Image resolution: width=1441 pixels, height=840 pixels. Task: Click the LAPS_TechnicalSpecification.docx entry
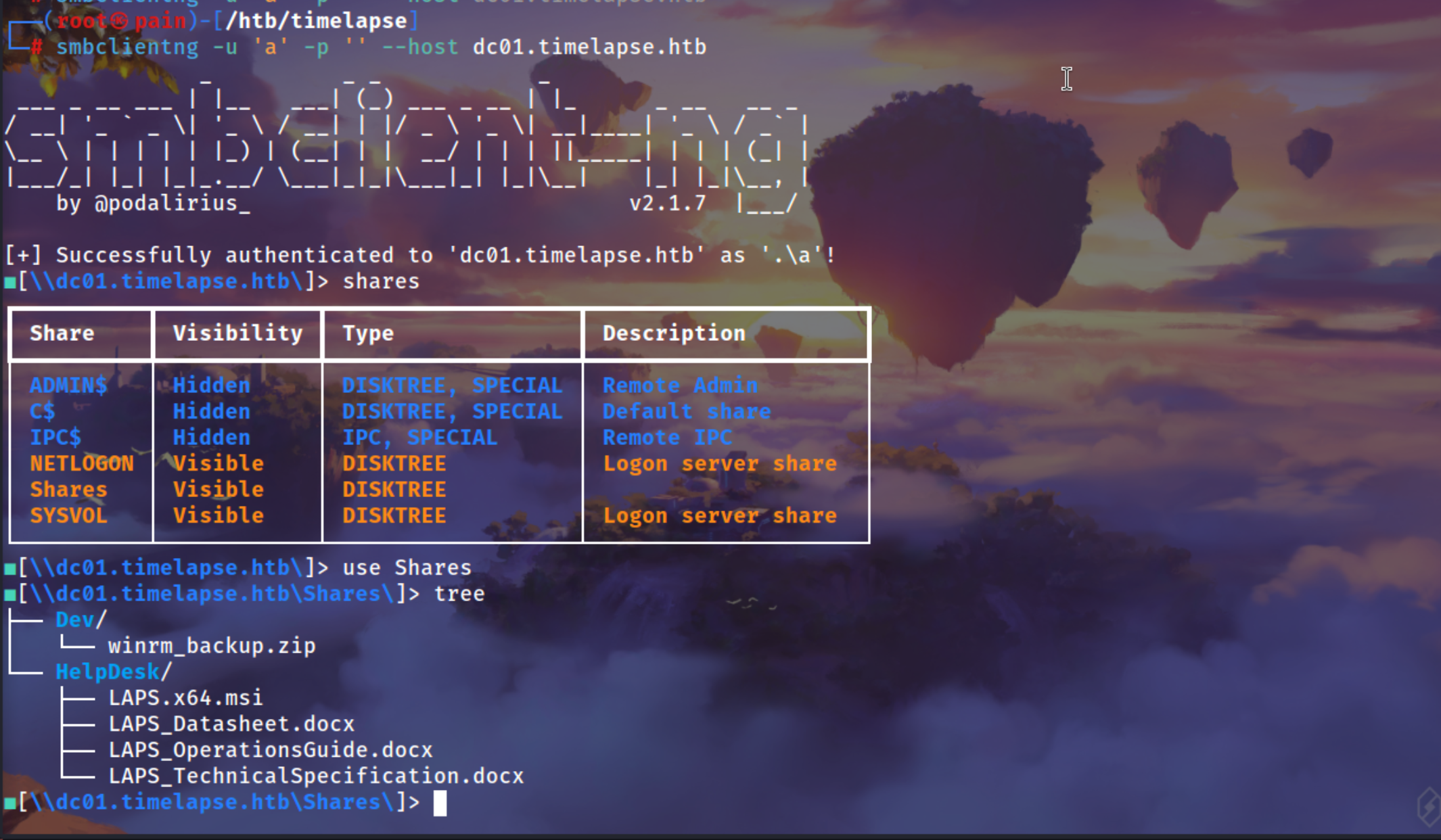point(316,776)
